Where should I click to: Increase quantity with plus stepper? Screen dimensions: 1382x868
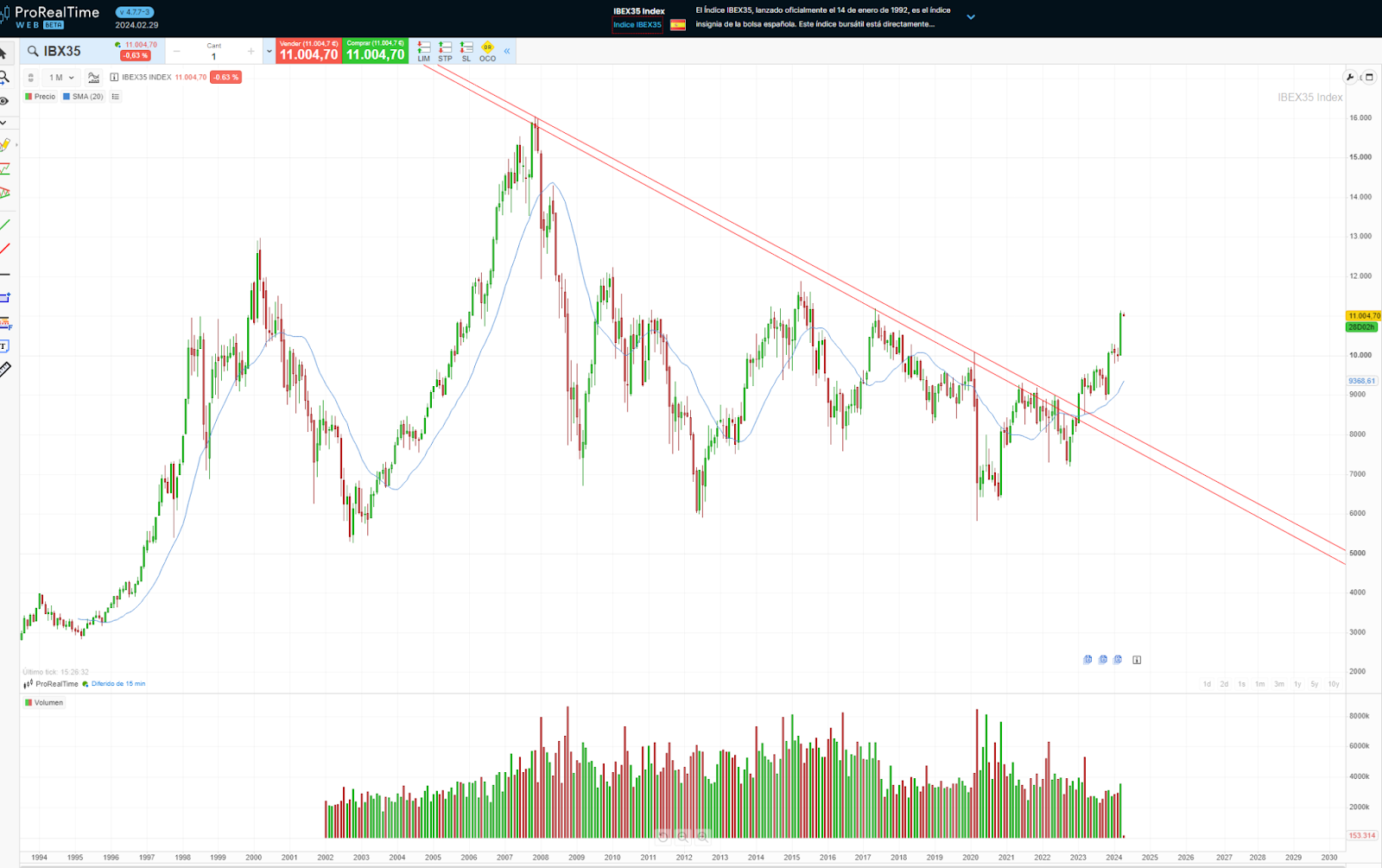pos(251,52)
